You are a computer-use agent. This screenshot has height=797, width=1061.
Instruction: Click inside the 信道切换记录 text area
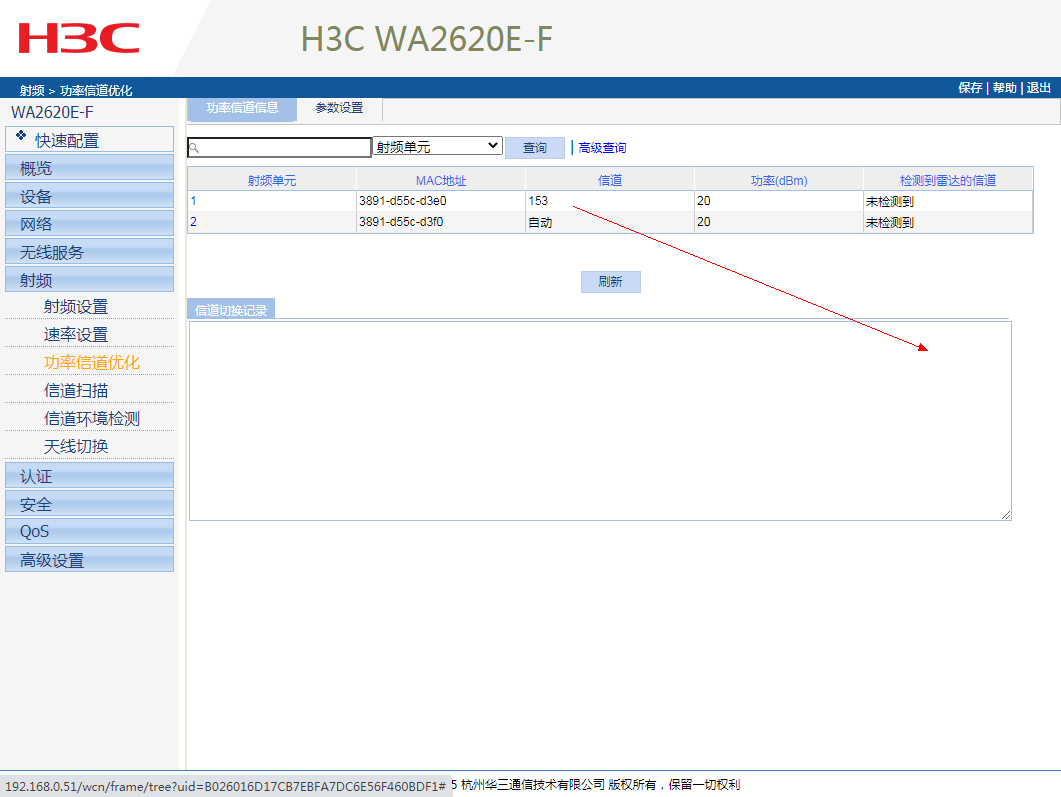tap(600, 421)
